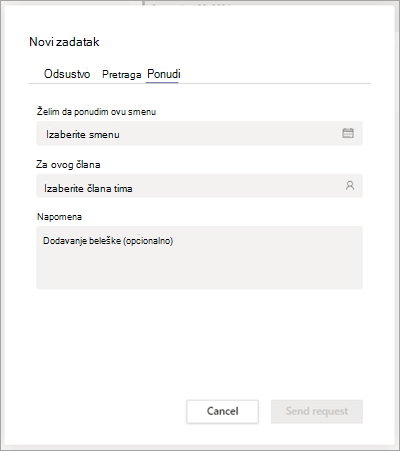Click the 'Izaberite člana tima' placeholder text

click(x=88, y=188)
